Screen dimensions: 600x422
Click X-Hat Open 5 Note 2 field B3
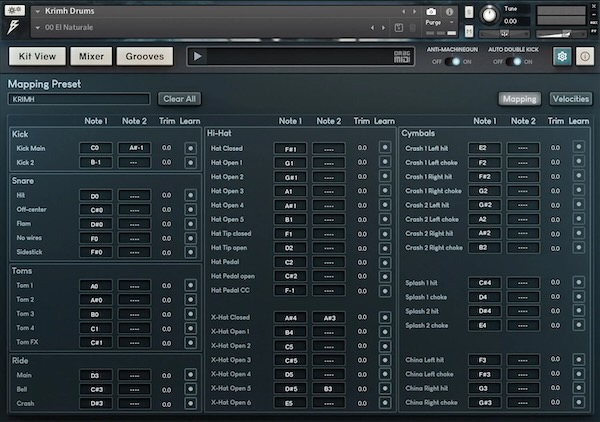329,389
